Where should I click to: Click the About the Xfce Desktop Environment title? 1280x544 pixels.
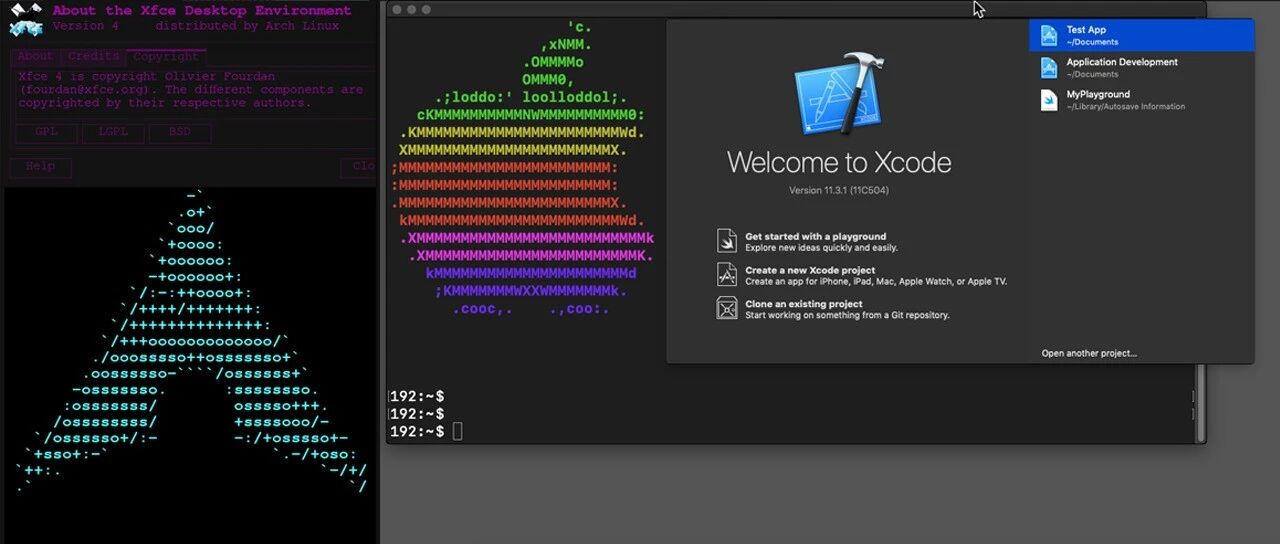(x=201, y=11)
